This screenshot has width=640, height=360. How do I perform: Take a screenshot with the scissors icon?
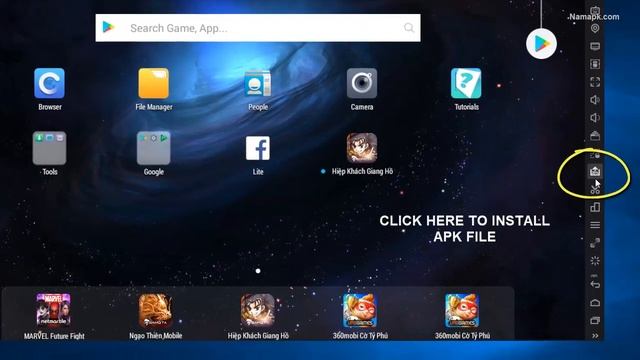(x=595, y=189)
